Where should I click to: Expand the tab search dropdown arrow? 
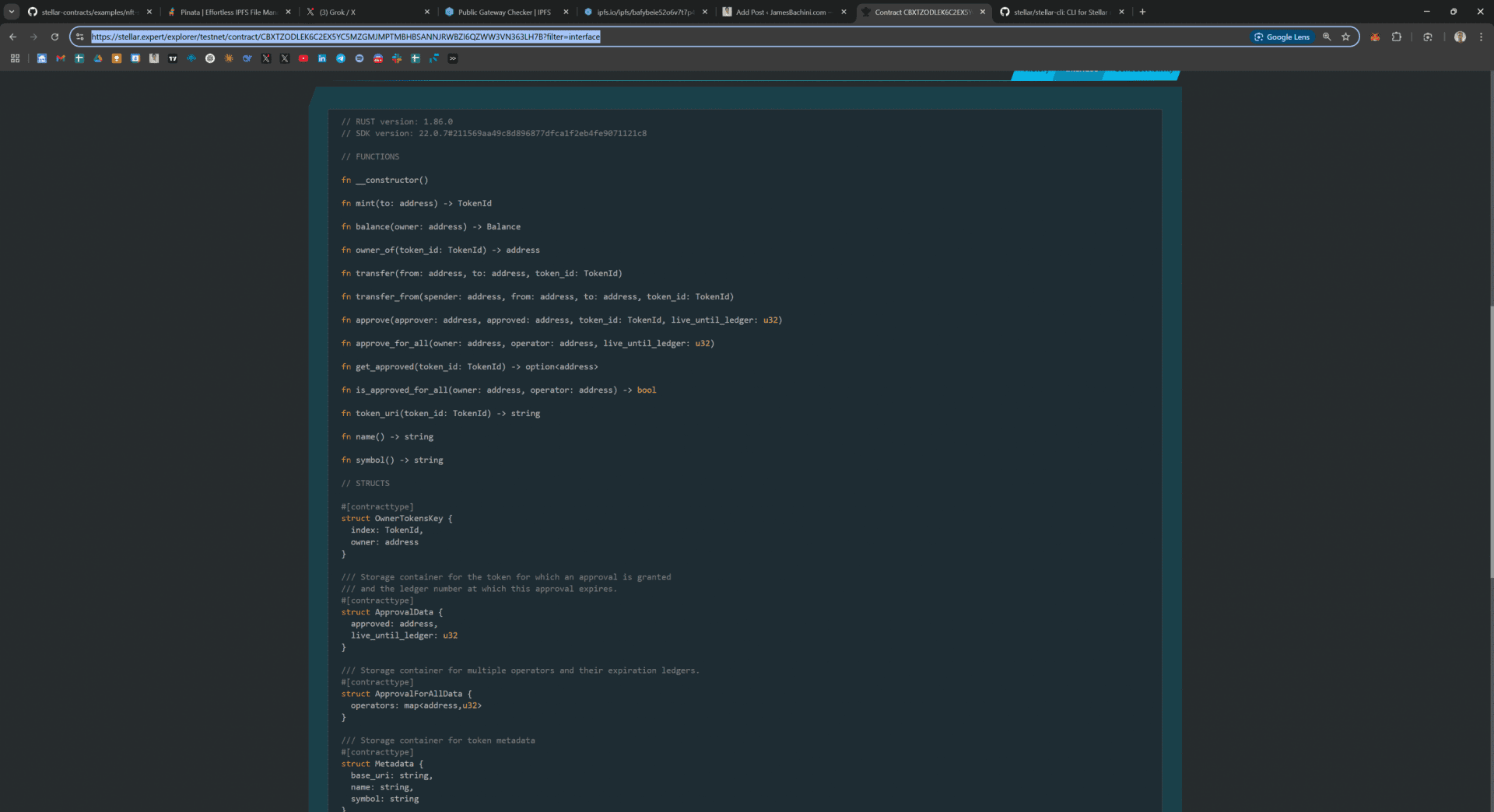point(12,12)
